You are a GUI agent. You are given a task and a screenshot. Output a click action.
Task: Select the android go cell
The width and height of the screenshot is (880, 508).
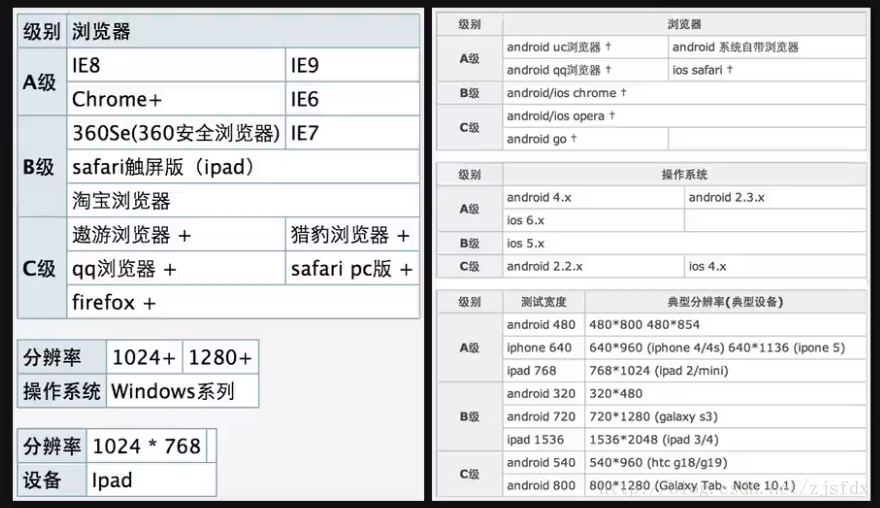click(585, 139)
